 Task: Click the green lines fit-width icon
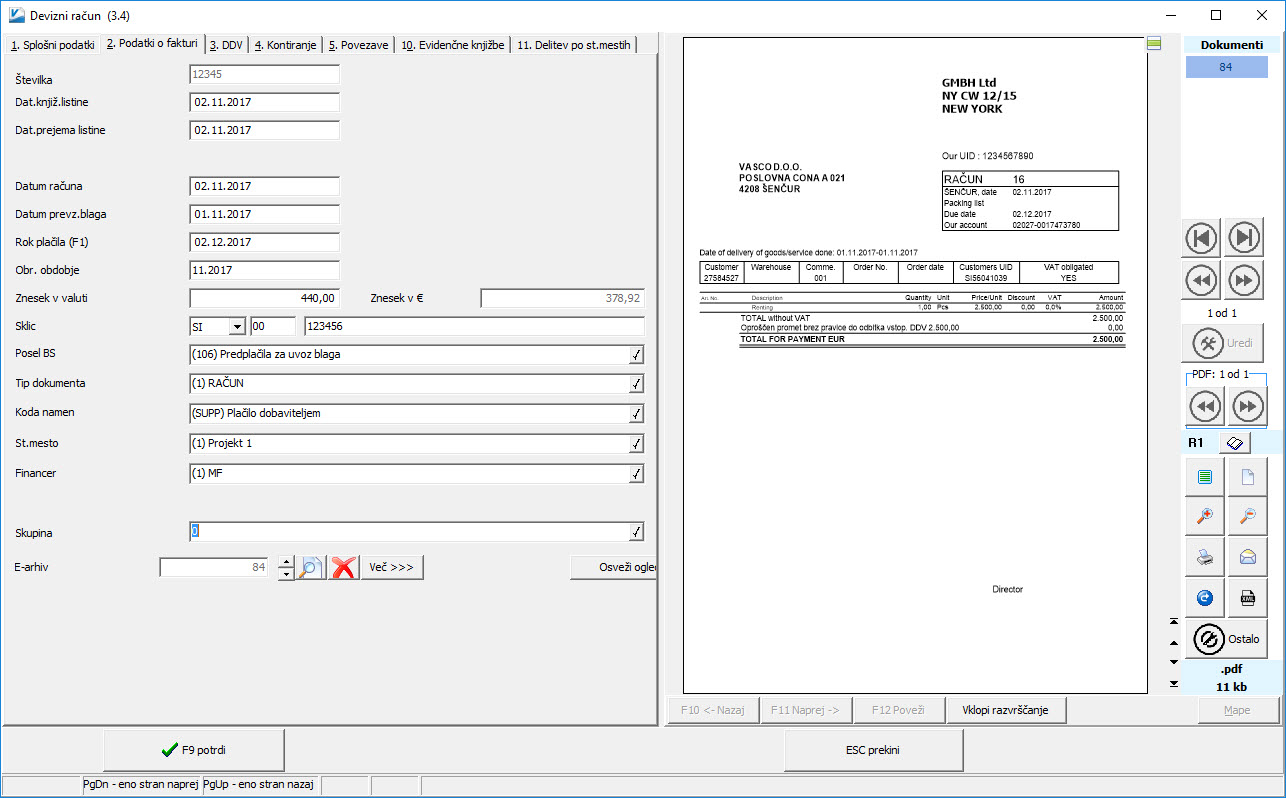coord(1205,478)
